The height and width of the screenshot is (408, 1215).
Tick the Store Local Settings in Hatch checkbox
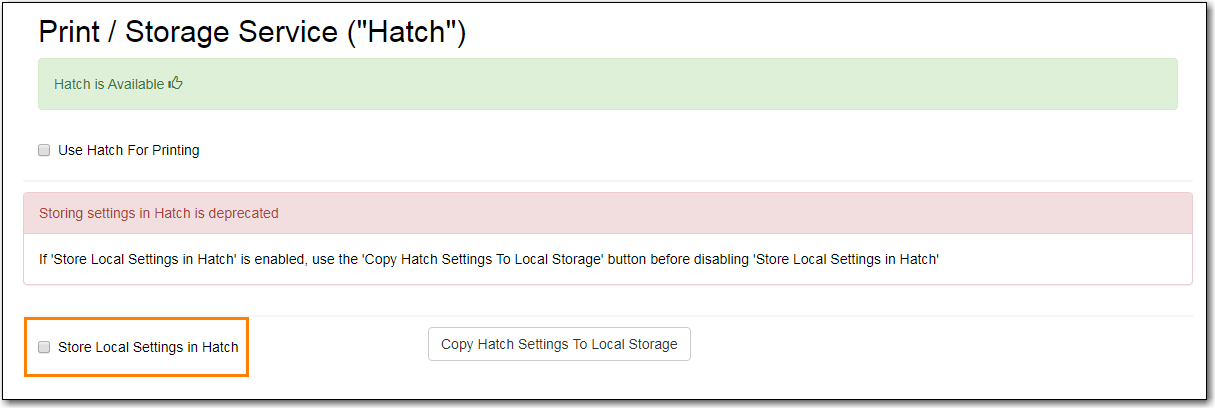pyautogui.click(x=44, y=347)
